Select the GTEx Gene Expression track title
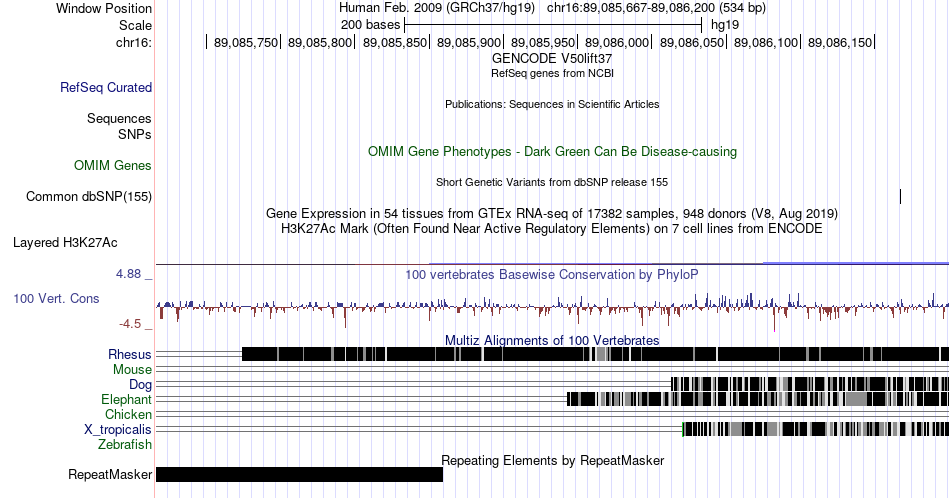 (x=552, y=213)
